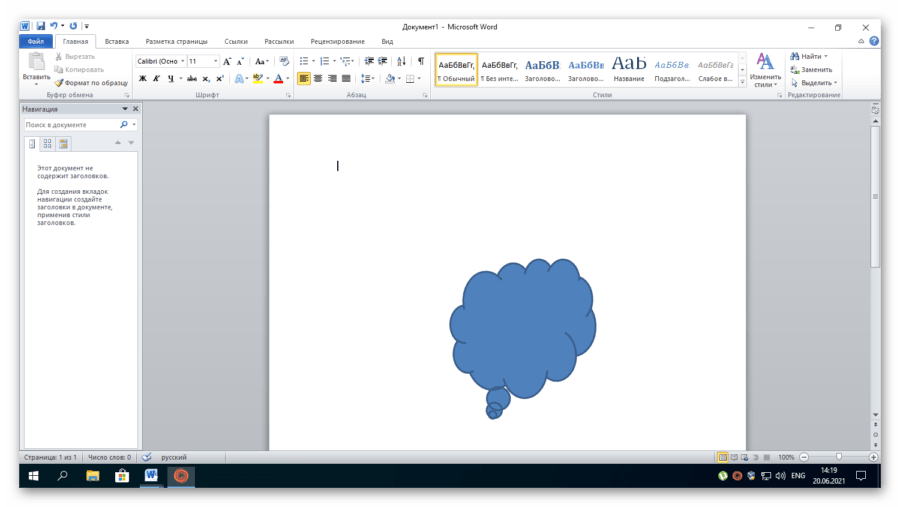900x507 pixels.
Task: Open the Вставка ribbon tab
Action: click(117, 42)
